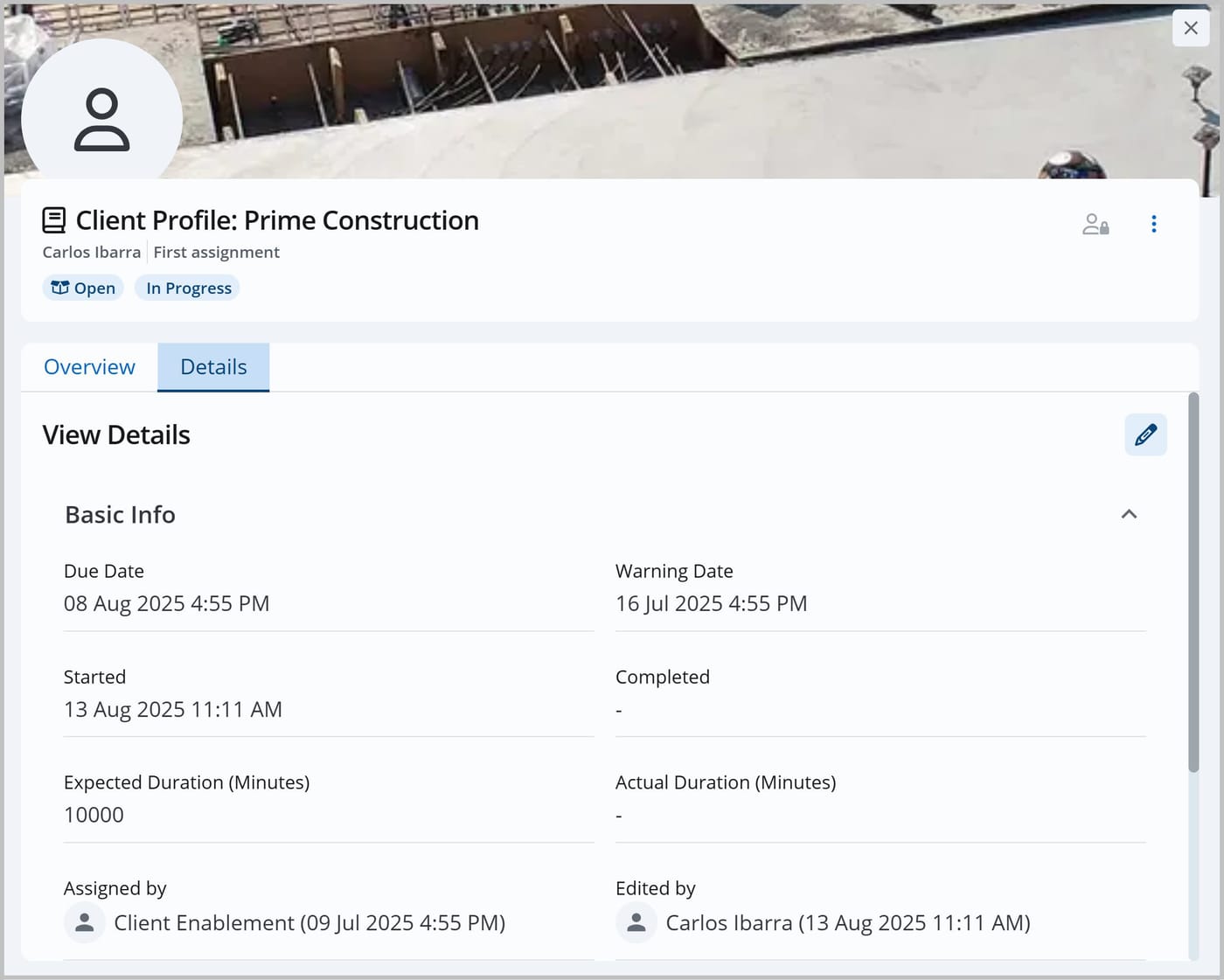Screen dimensions: 1224x980
Task: Click expected duration value 10000
Action: (94, 815)
